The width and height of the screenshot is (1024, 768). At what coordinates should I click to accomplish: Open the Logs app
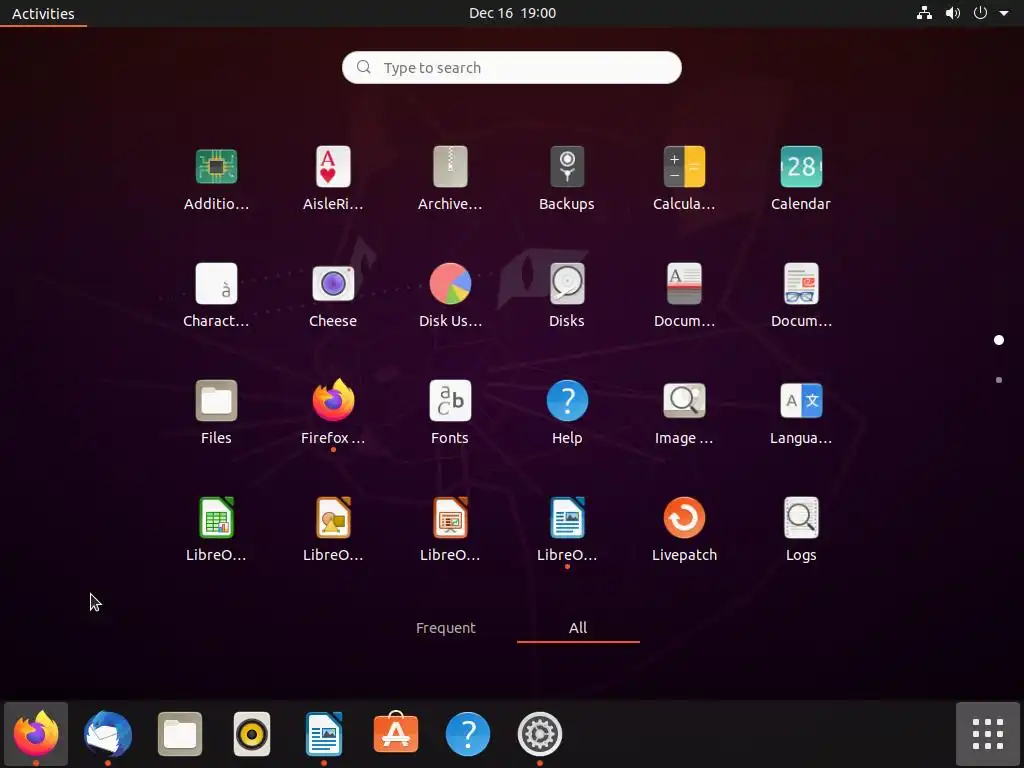[801, 517]
